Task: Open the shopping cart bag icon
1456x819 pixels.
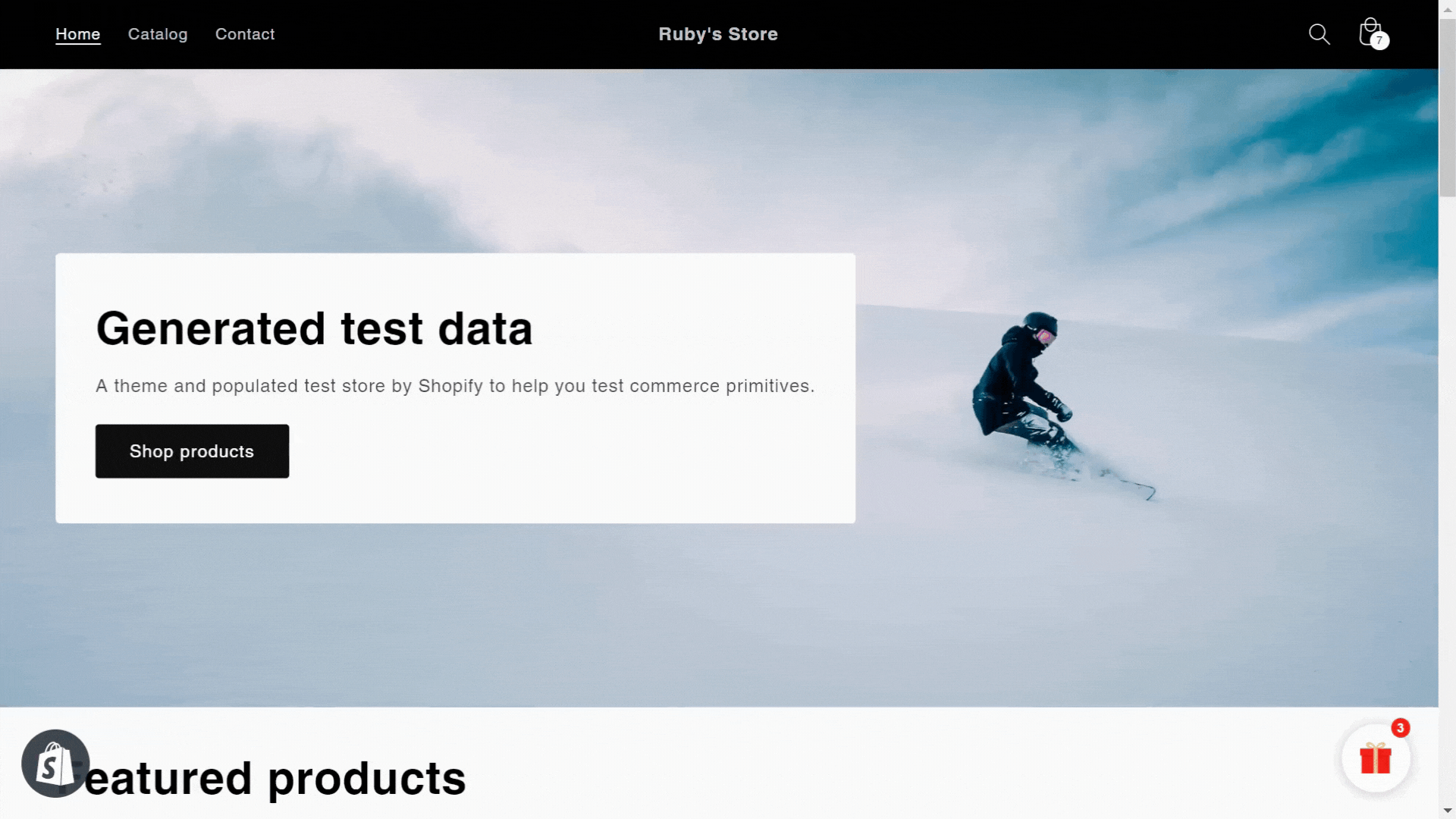Action: (1369, 32)
